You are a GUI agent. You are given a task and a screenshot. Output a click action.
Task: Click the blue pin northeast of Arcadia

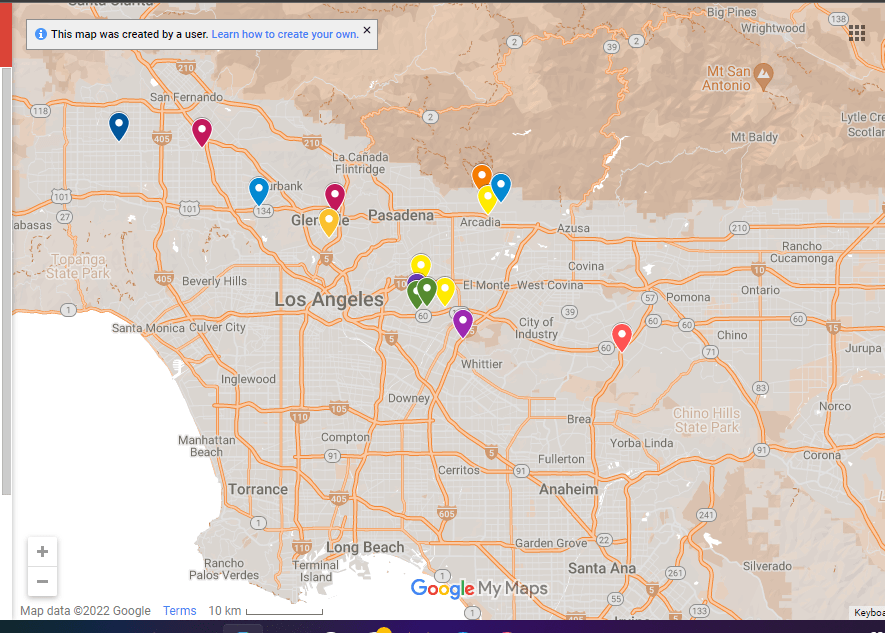tap(501, 186)
